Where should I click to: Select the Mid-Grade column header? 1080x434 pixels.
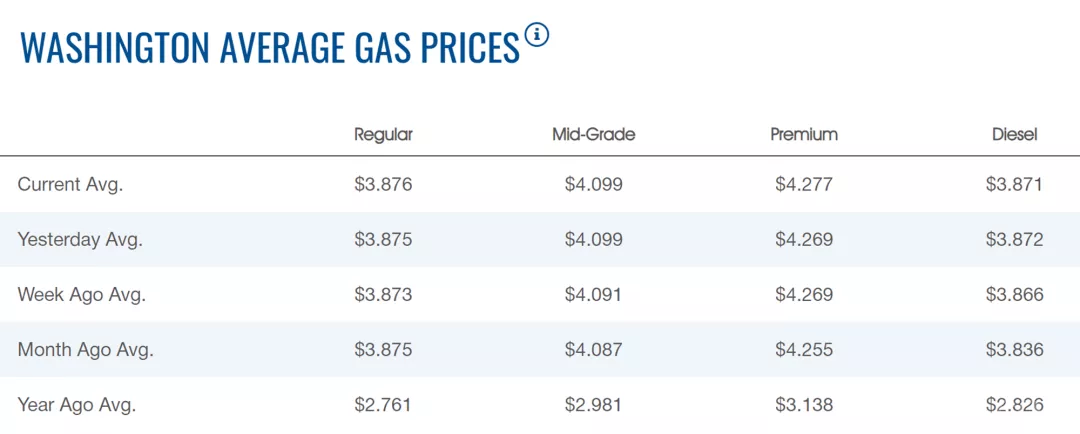pyautogui.click(x=593, y=134)
